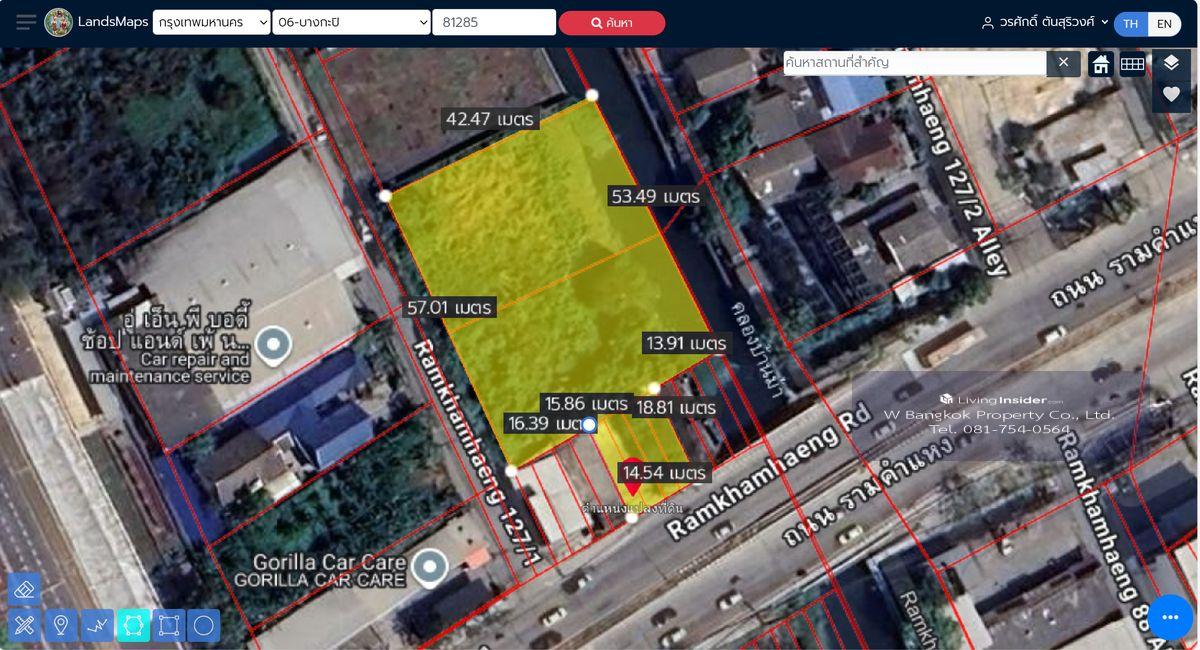The height and width of the screenshot is (650, 1200).
Task: Click the grid table icon
Action: click(1132, 64)
